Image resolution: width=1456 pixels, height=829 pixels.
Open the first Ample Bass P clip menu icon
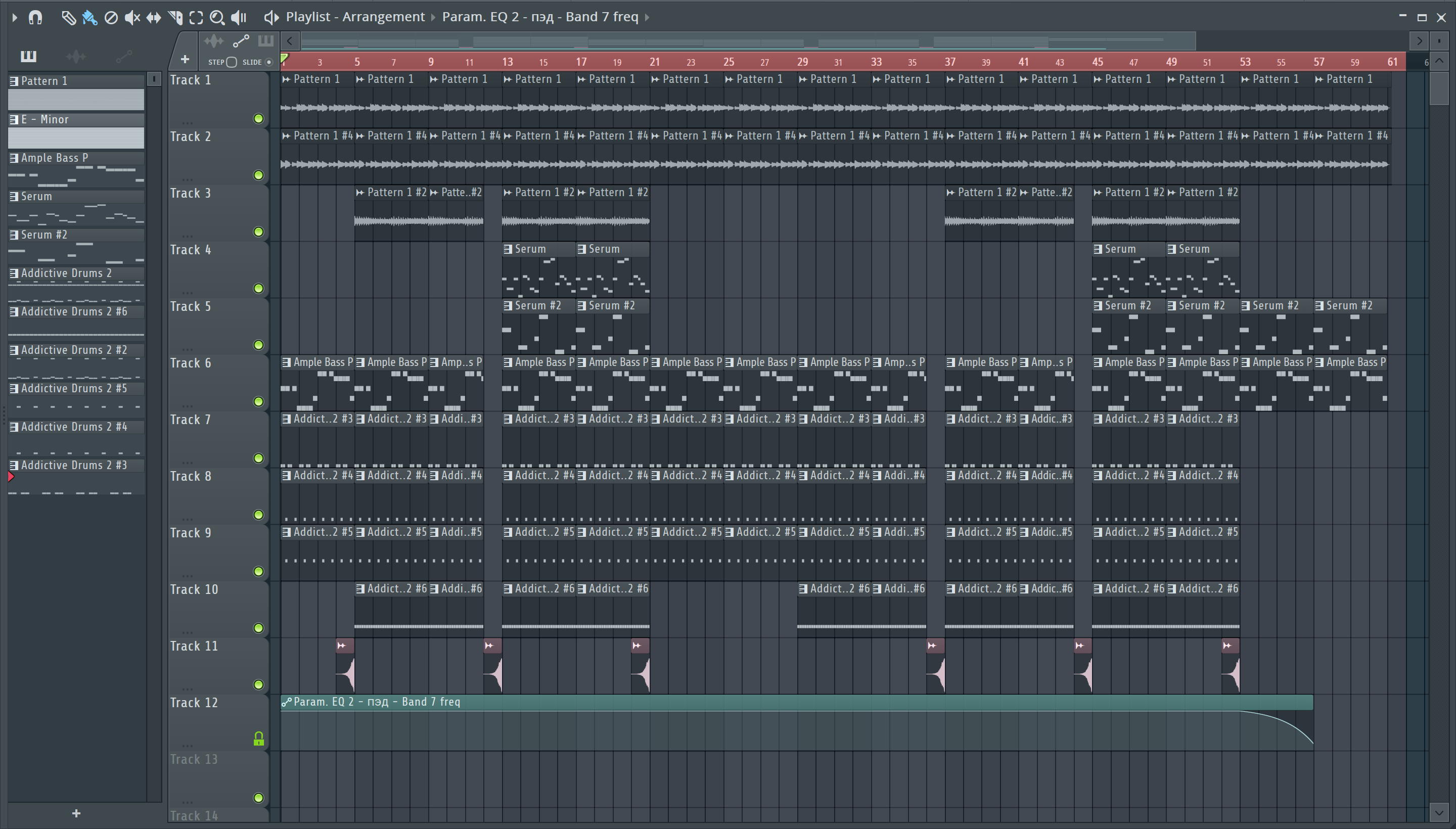287,362
